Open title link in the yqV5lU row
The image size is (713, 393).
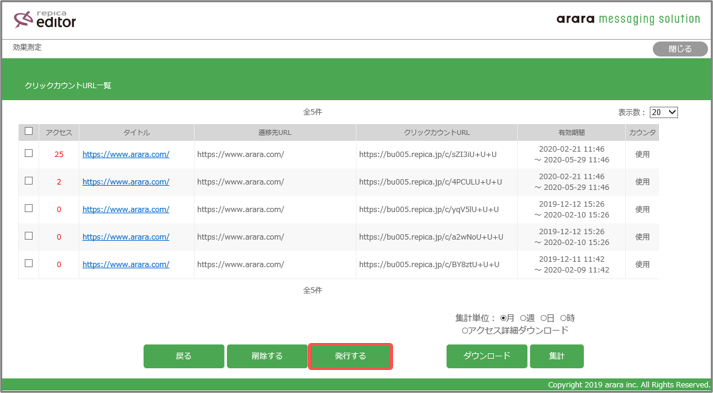[126, 209]
